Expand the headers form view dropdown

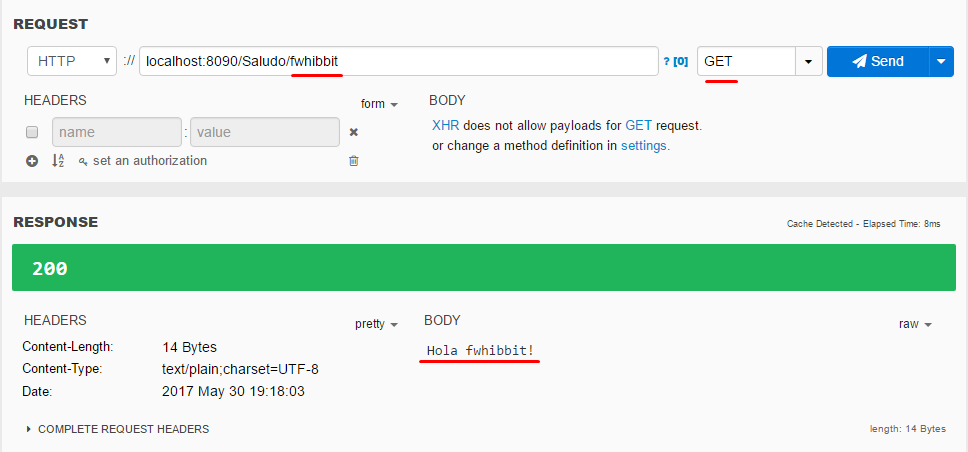pos(379,104)
